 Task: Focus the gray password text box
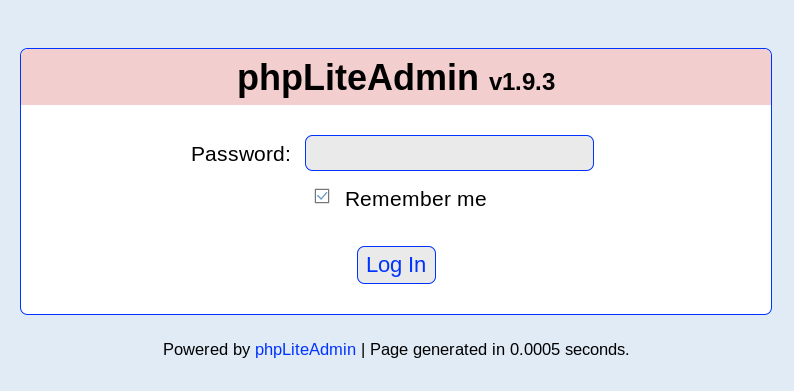(x=449, y=153)
